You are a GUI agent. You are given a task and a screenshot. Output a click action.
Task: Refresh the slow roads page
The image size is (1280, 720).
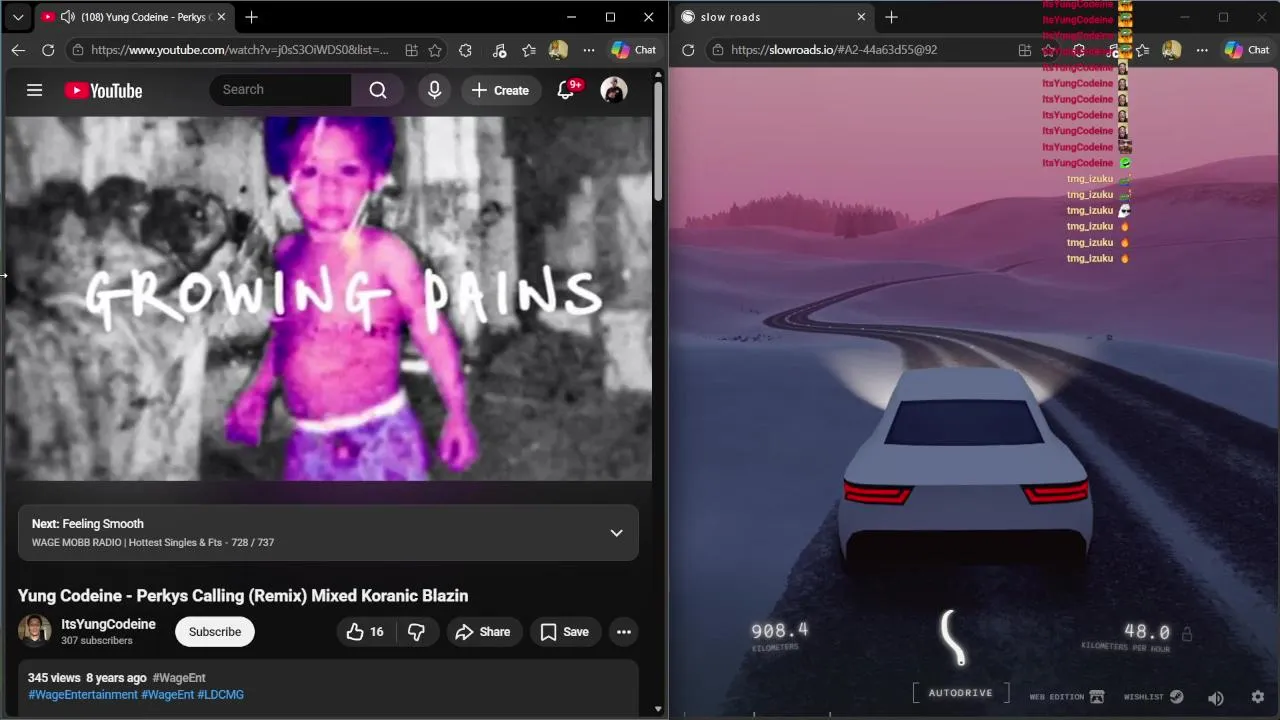(x=688, y=50)
